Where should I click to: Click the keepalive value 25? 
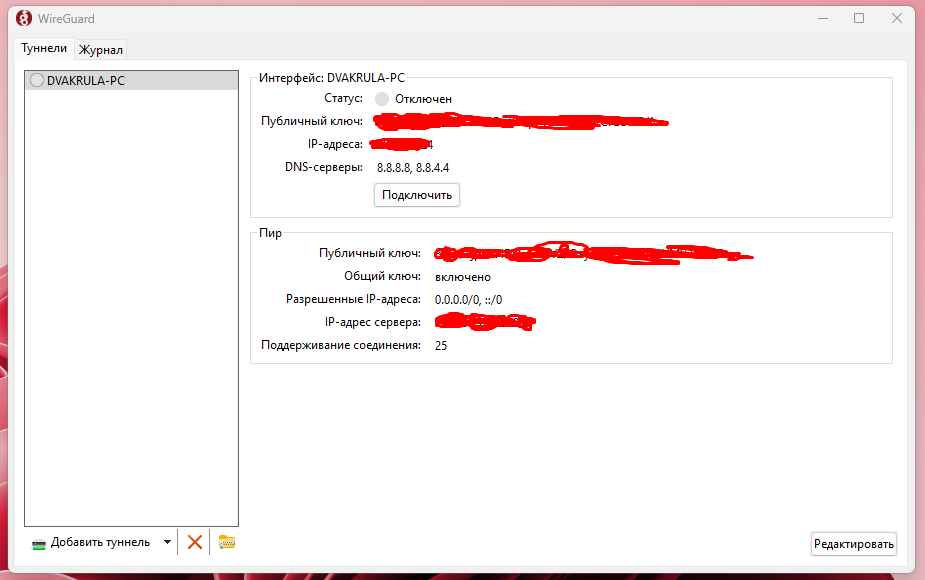pyautogui.click(x=441, y=346)
